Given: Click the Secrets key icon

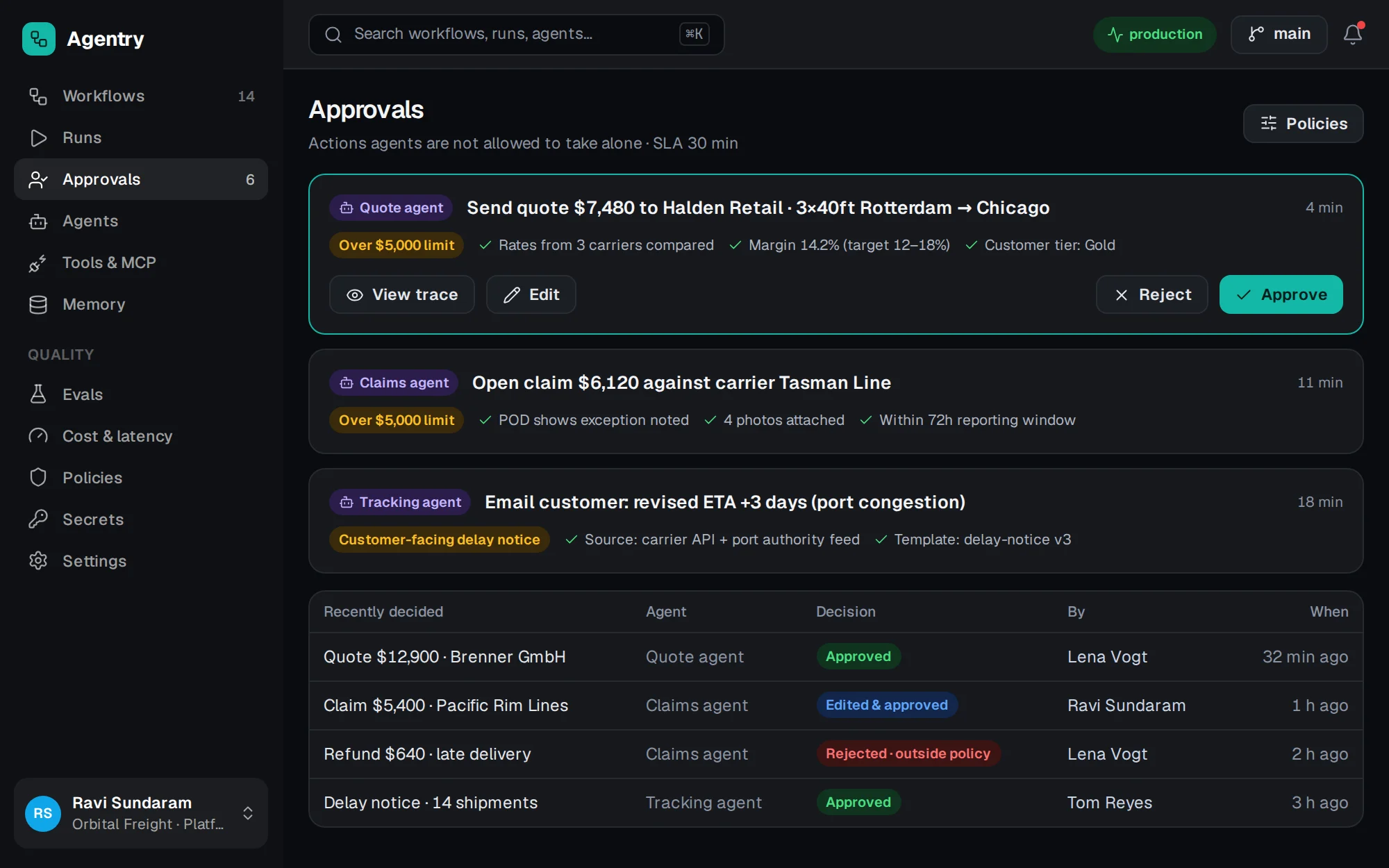Looking at the screenshot, I should pyautogui.click(x=38, y=519).
